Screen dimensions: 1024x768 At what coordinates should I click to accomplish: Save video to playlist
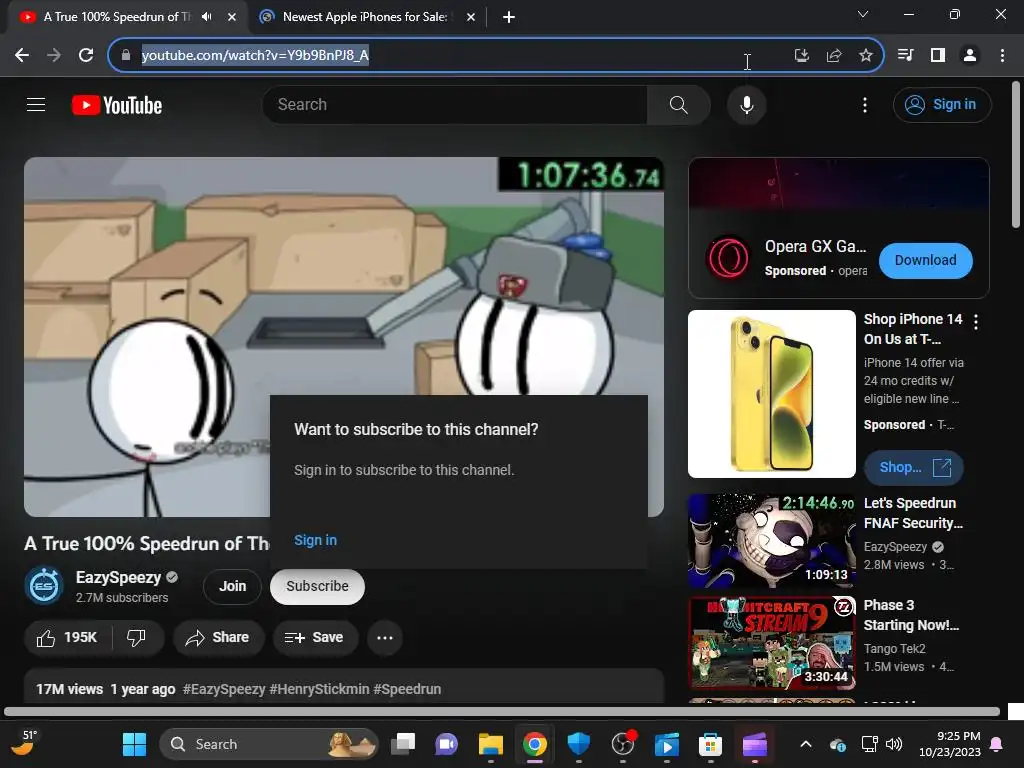[315, 637]
